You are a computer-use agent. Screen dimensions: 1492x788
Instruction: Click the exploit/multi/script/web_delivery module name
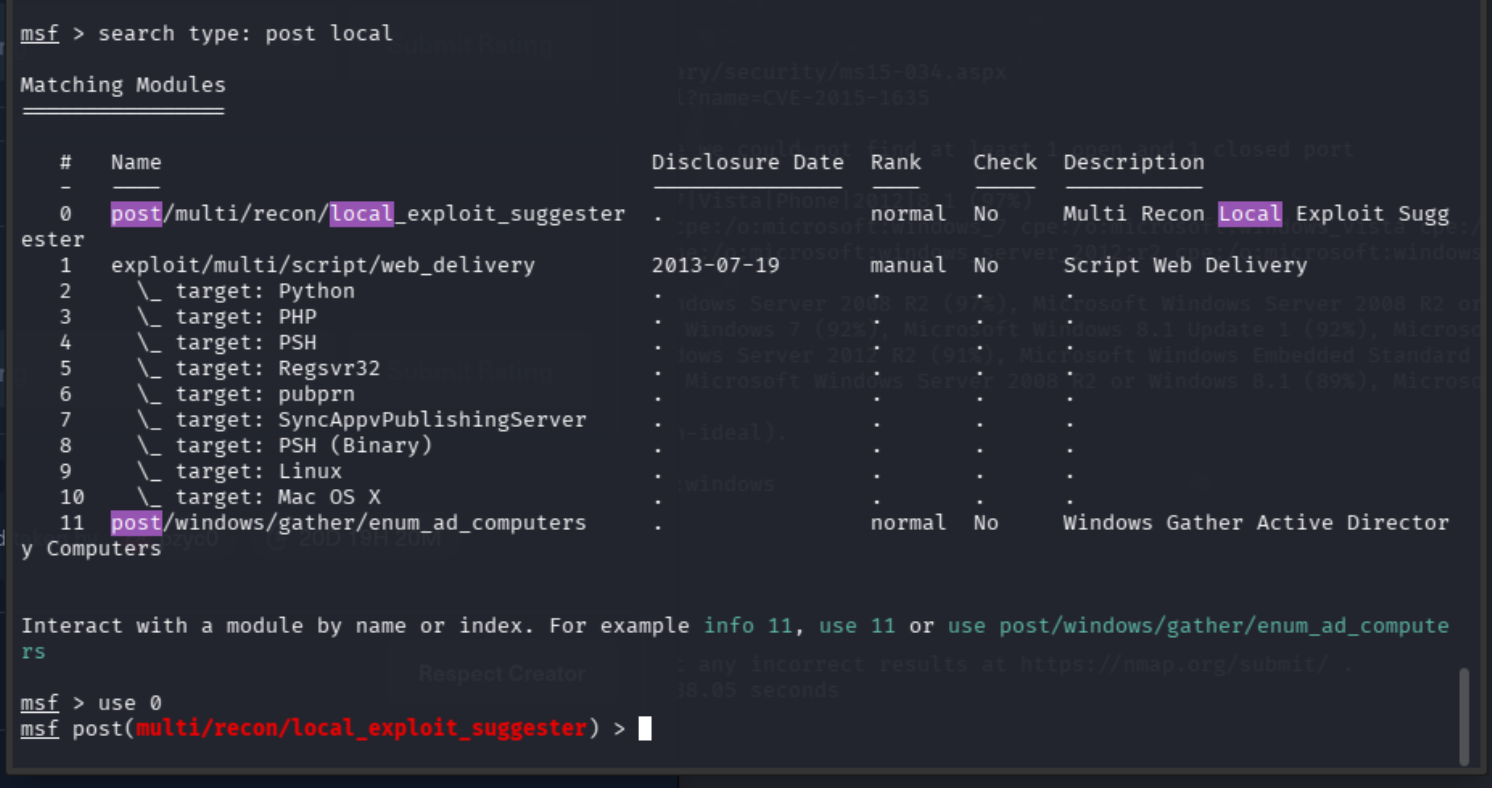pos(323,265)
